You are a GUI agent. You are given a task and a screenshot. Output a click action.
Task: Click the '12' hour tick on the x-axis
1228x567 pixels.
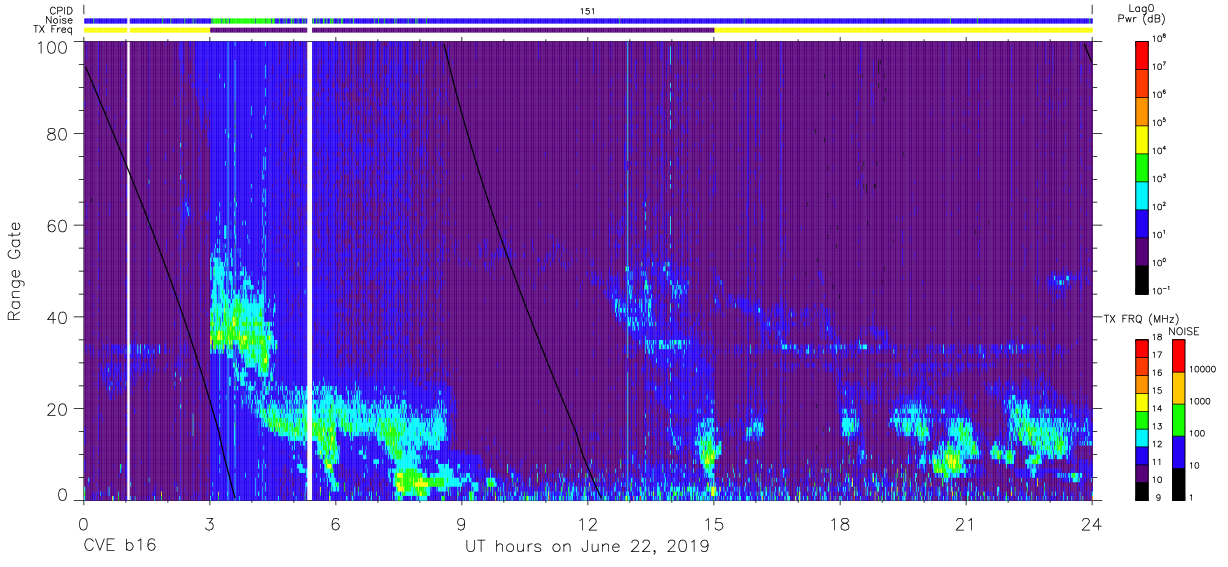point(588,524)
